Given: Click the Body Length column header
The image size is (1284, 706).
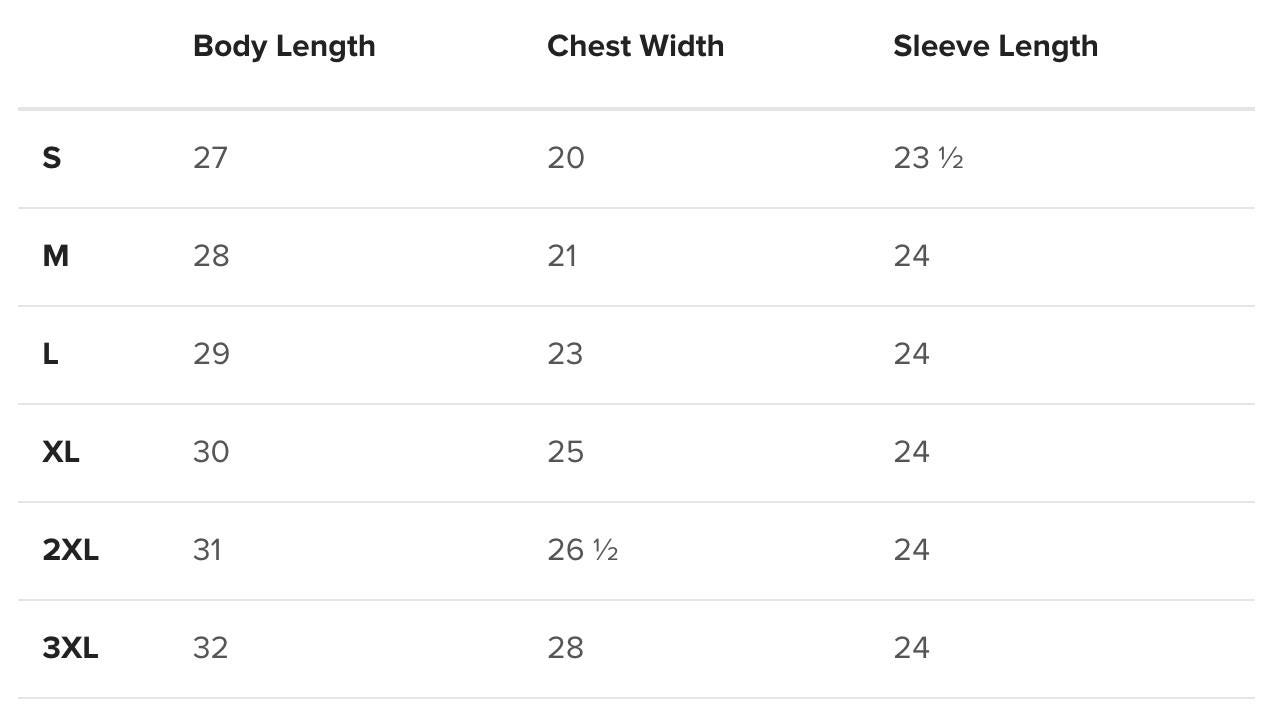Looking at the screenshot, I should 284,46.
